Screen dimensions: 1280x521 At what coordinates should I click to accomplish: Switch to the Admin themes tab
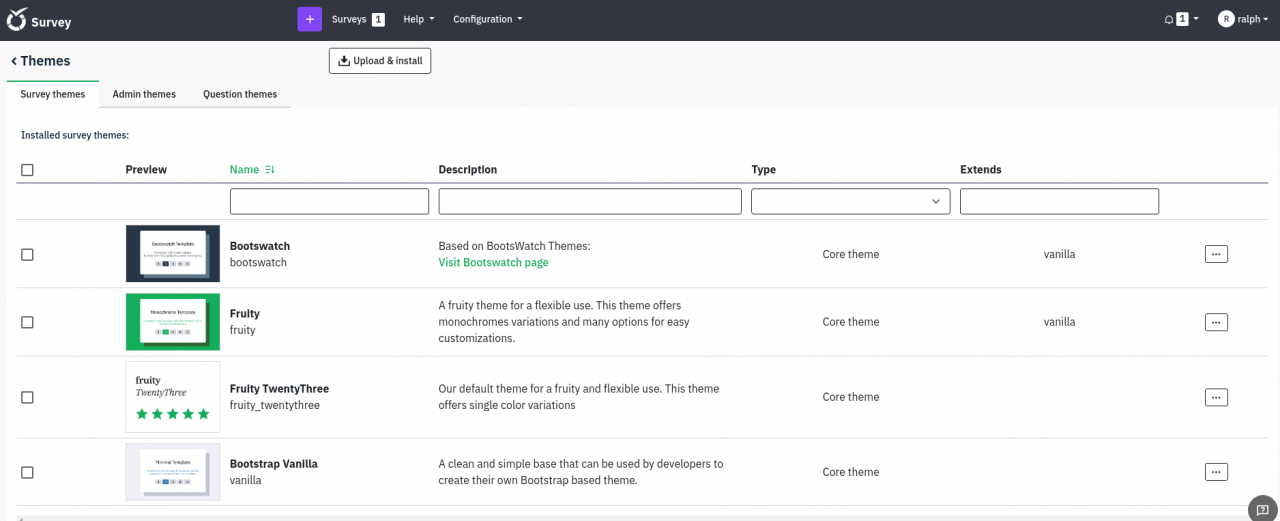pos(144,94)
